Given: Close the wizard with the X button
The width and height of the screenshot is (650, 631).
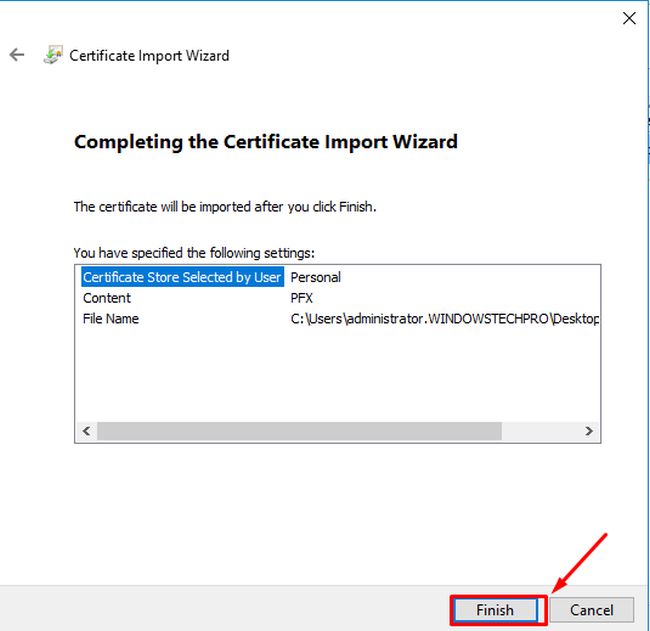Looking at the screenshot, I should click(629, 18).
